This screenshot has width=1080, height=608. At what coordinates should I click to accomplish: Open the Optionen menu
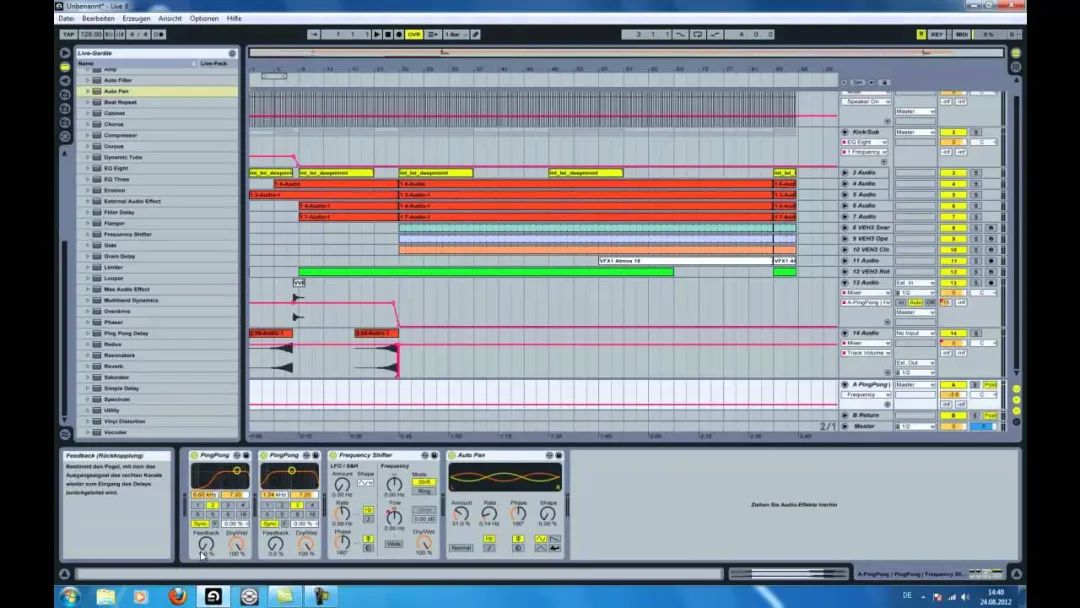[204, 19]
